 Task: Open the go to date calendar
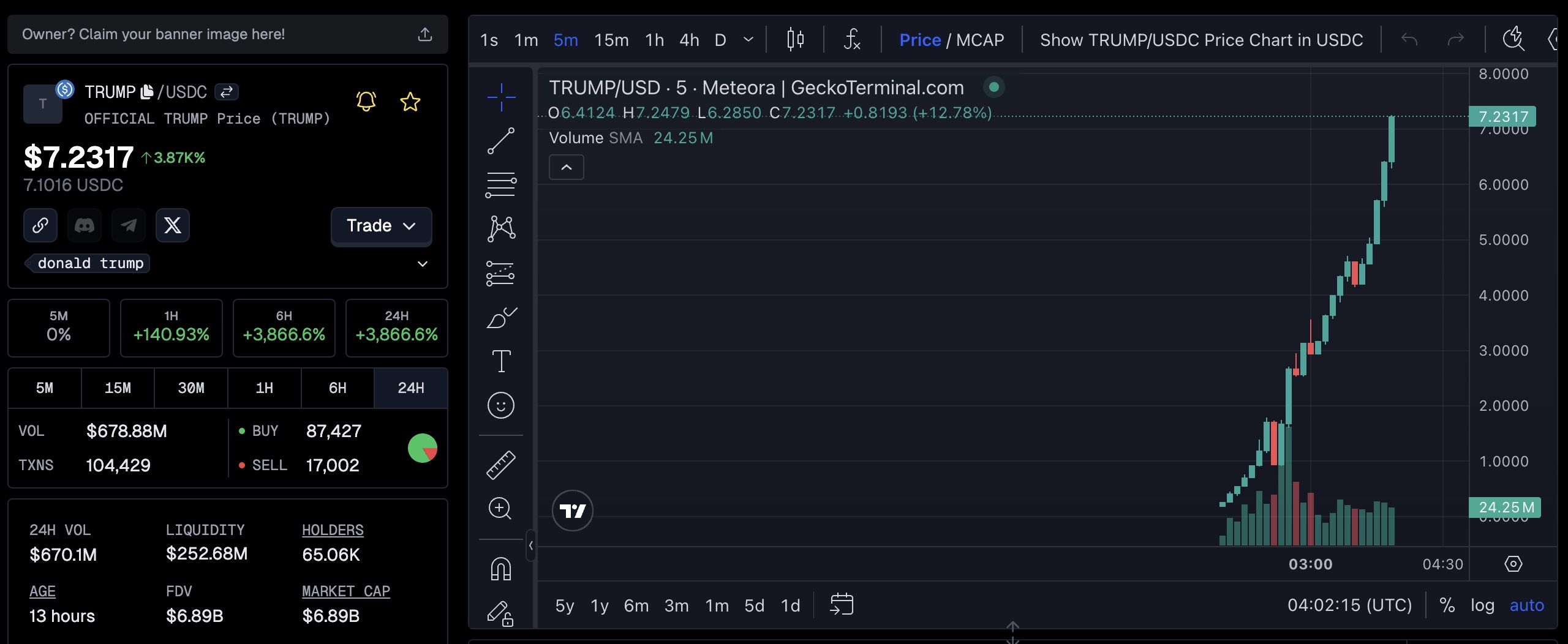[x=842, y=604]
